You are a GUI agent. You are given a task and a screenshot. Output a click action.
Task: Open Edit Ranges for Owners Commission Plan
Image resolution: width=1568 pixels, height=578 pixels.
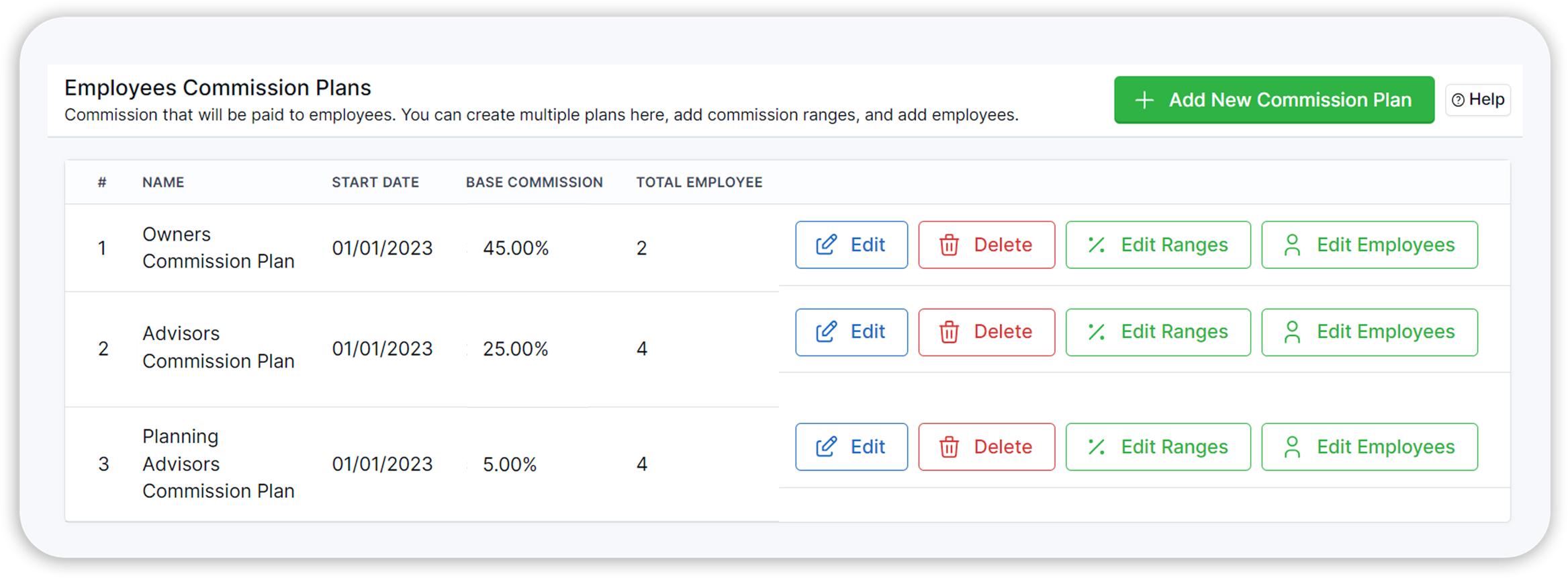[x=1158, y=245]
